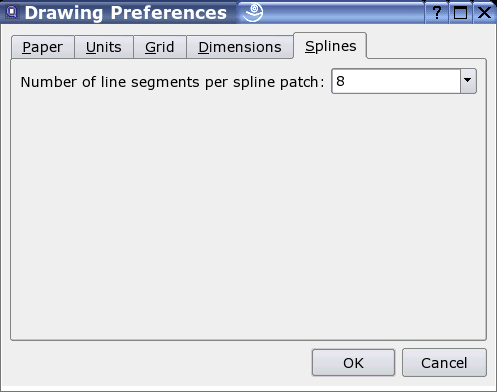Open the Units tab
The width and height of the screenshot is (497, 392).
click(x=104, y=47)
